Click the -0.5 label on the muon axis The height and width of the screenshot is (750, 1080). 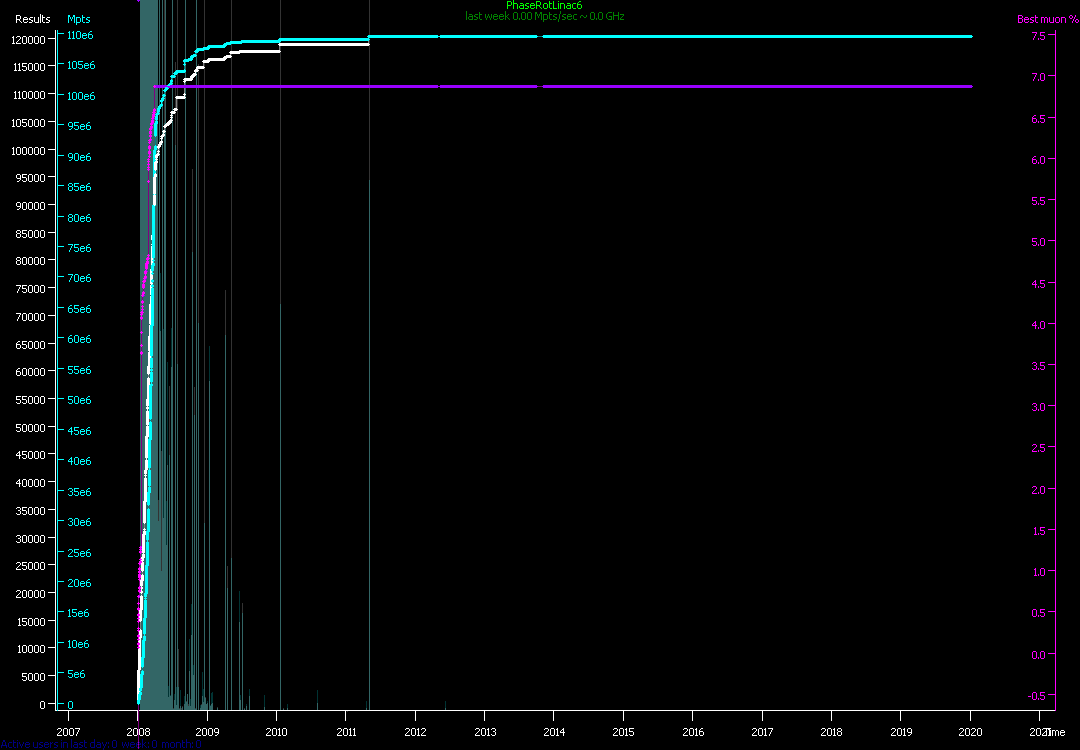1037,696
